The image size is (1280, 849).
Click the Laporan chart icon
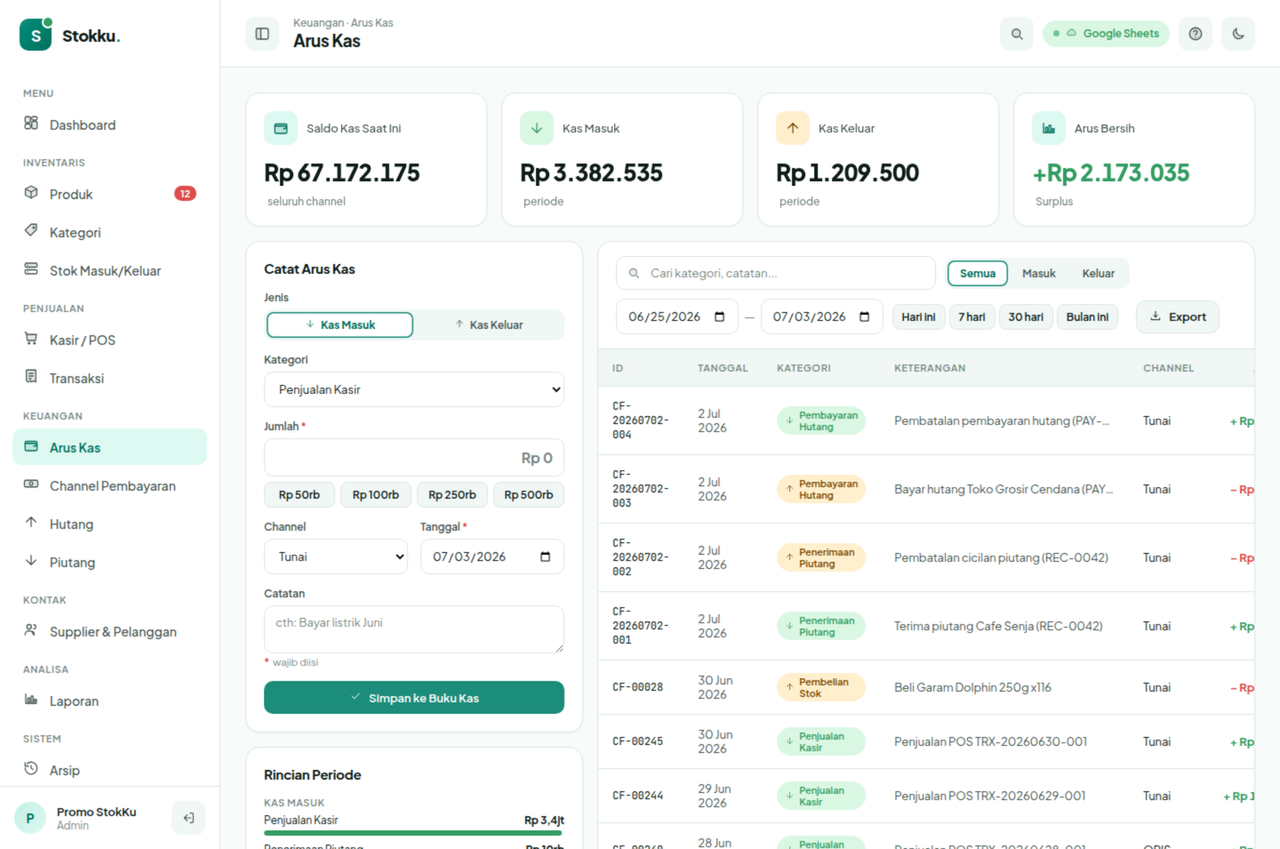(x=31, y=700)
